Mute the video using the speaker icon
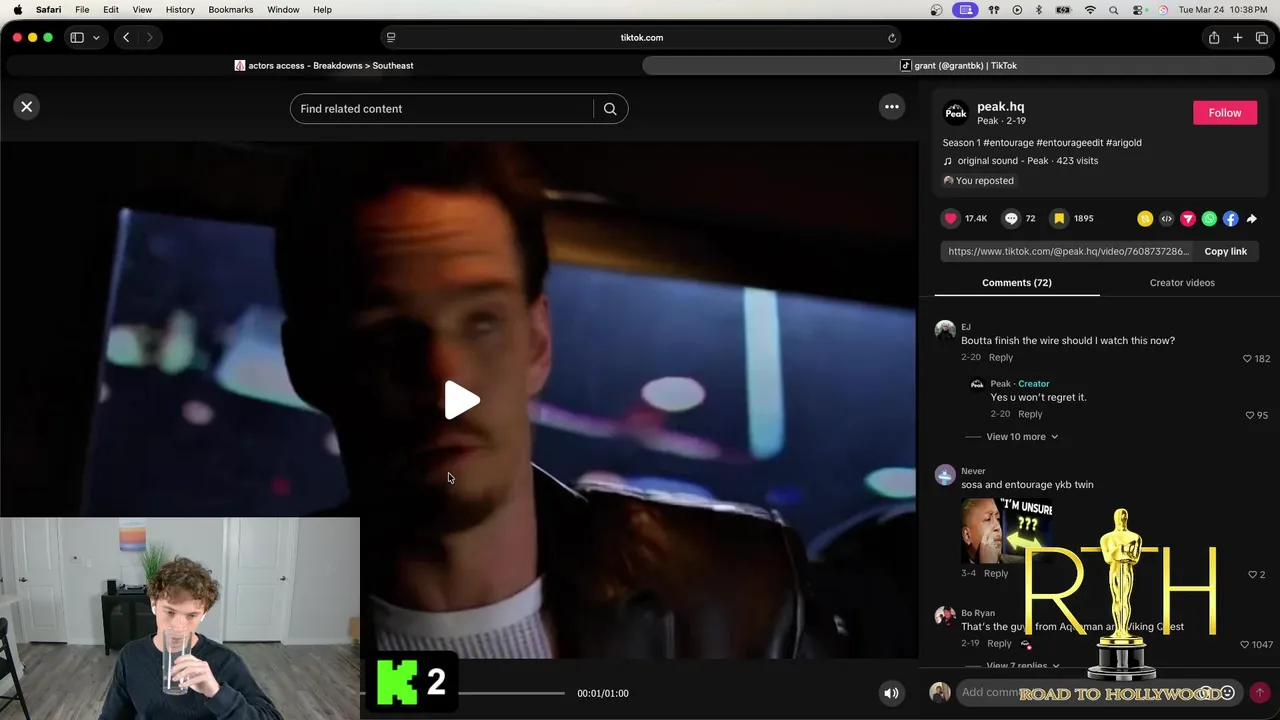This screenshot has height=720, width=1280. pyautogui.click(x=891, y=693)
